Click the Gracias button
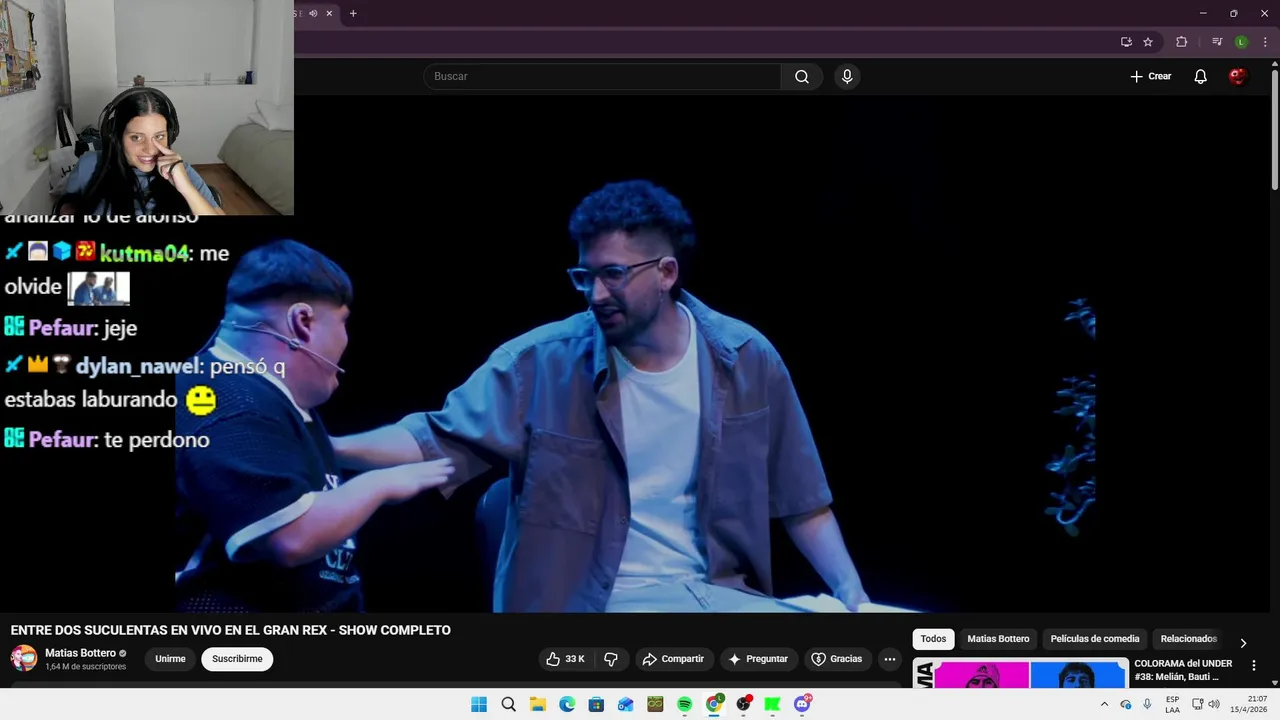 836,659
